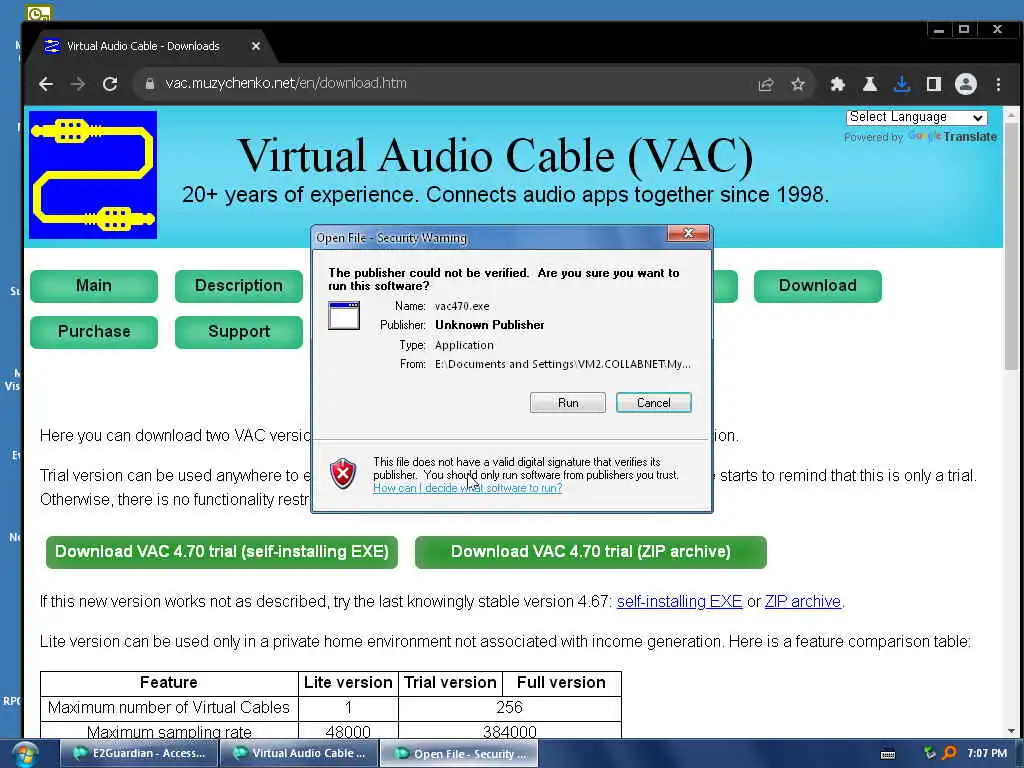Click the Windows Start orb
This screenshot has height=768, width=1024.
click(25, 754)
